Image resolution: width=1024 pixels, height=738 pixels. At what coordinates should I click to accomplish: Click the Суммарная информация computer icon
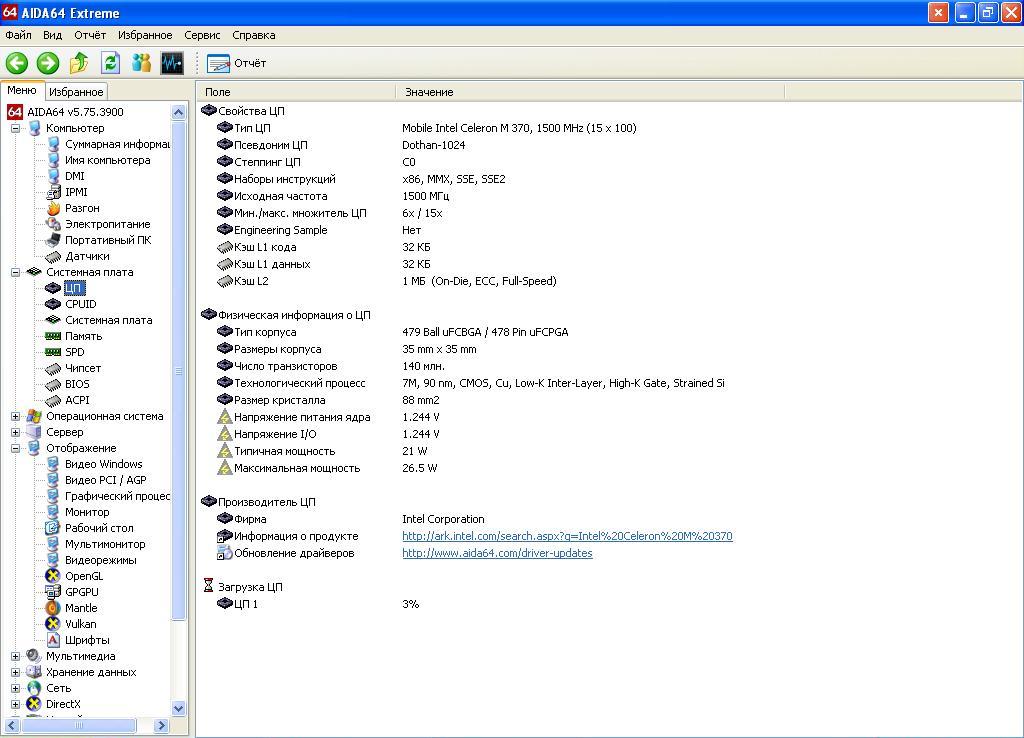pos(53,144)
